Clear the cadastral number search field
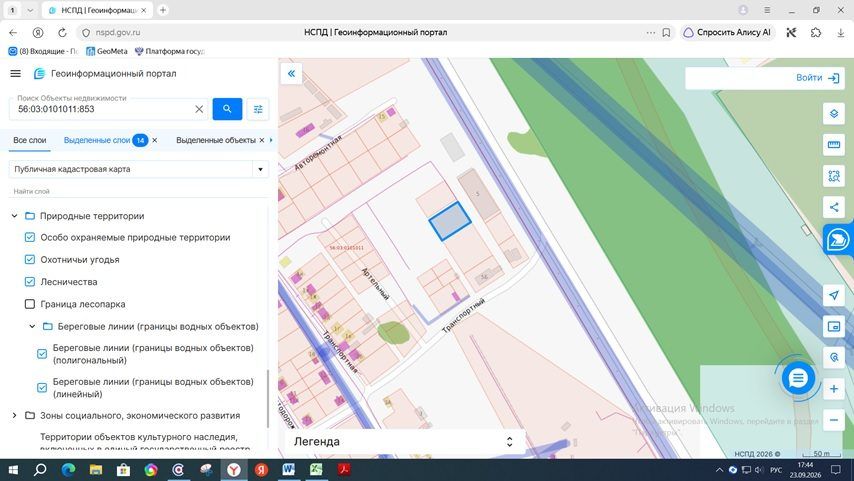 tap(199, 109)
